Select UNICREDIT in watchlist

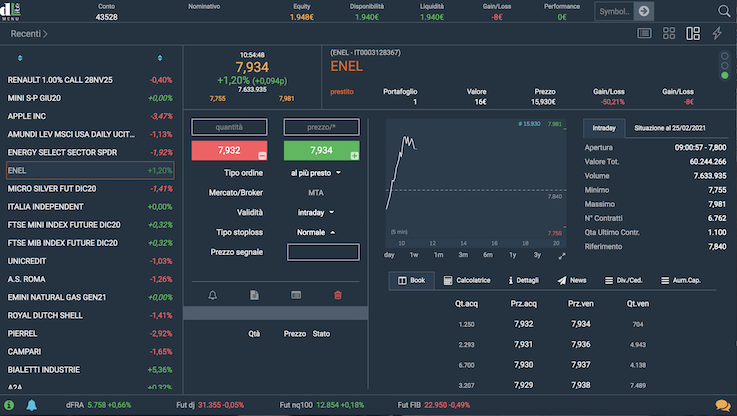click(90, 261)
